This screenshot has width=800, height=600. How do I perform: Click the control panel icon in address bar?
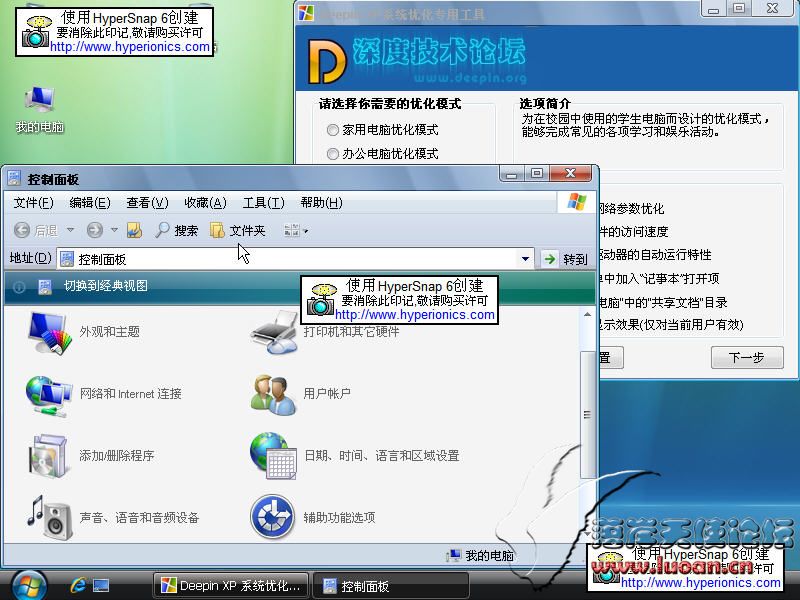(67, 259)
